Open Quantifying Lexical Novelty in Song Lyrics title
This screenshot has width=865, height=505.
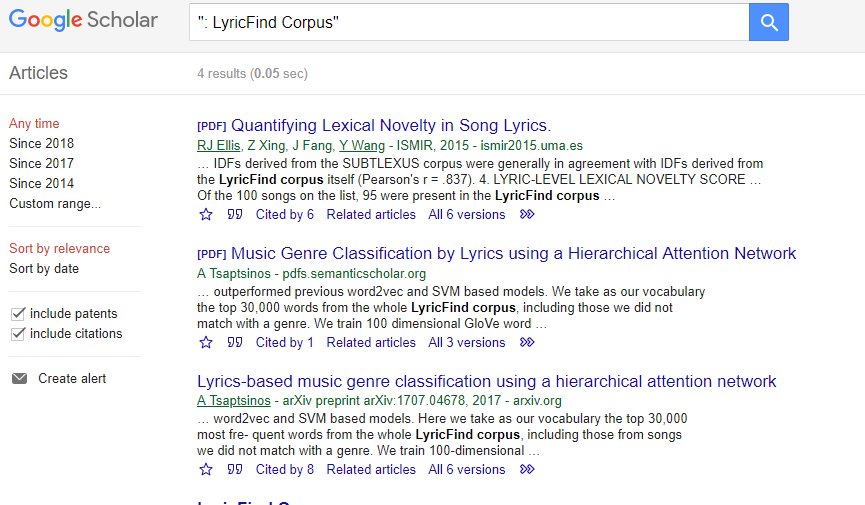pos(391,125)
